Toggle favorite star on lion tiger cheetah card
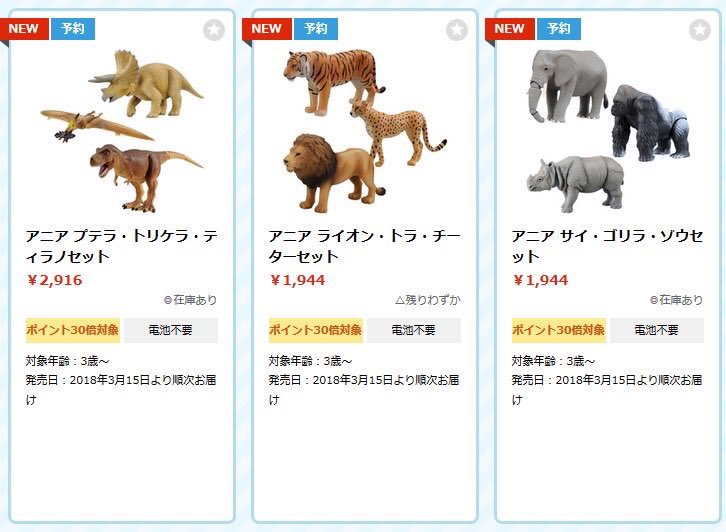This screenshot has width=726, height=532. click(x=457, y=30)
